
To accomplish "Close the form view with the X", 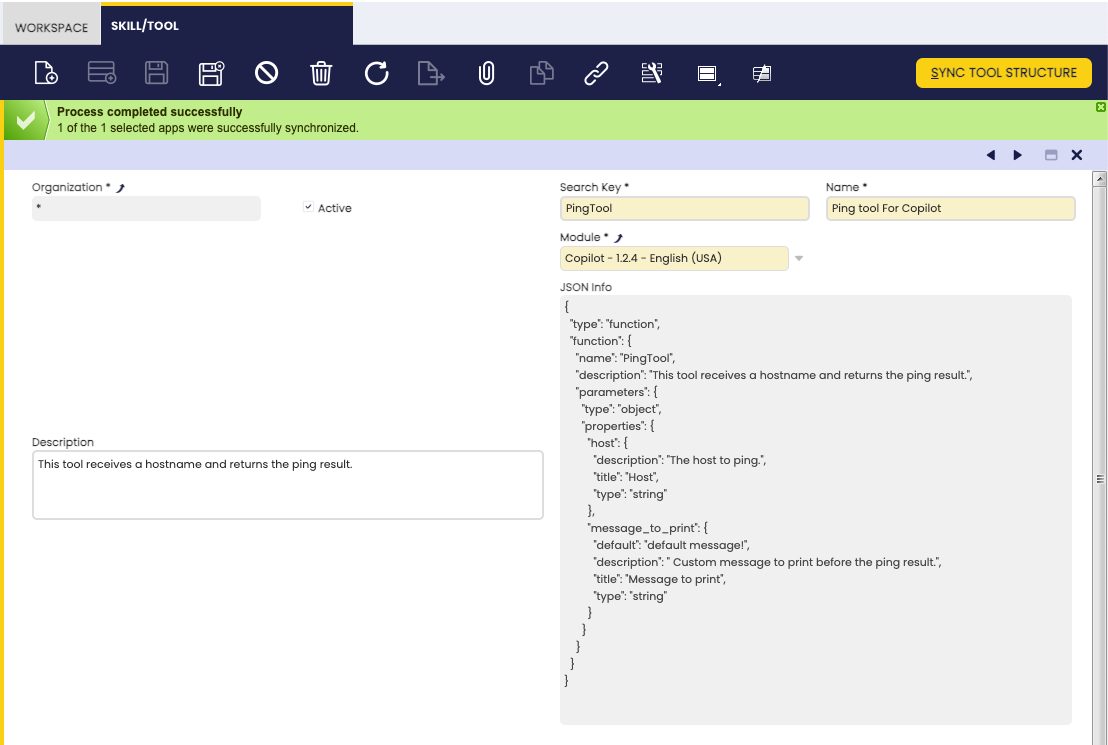I will coord(1076,155).
